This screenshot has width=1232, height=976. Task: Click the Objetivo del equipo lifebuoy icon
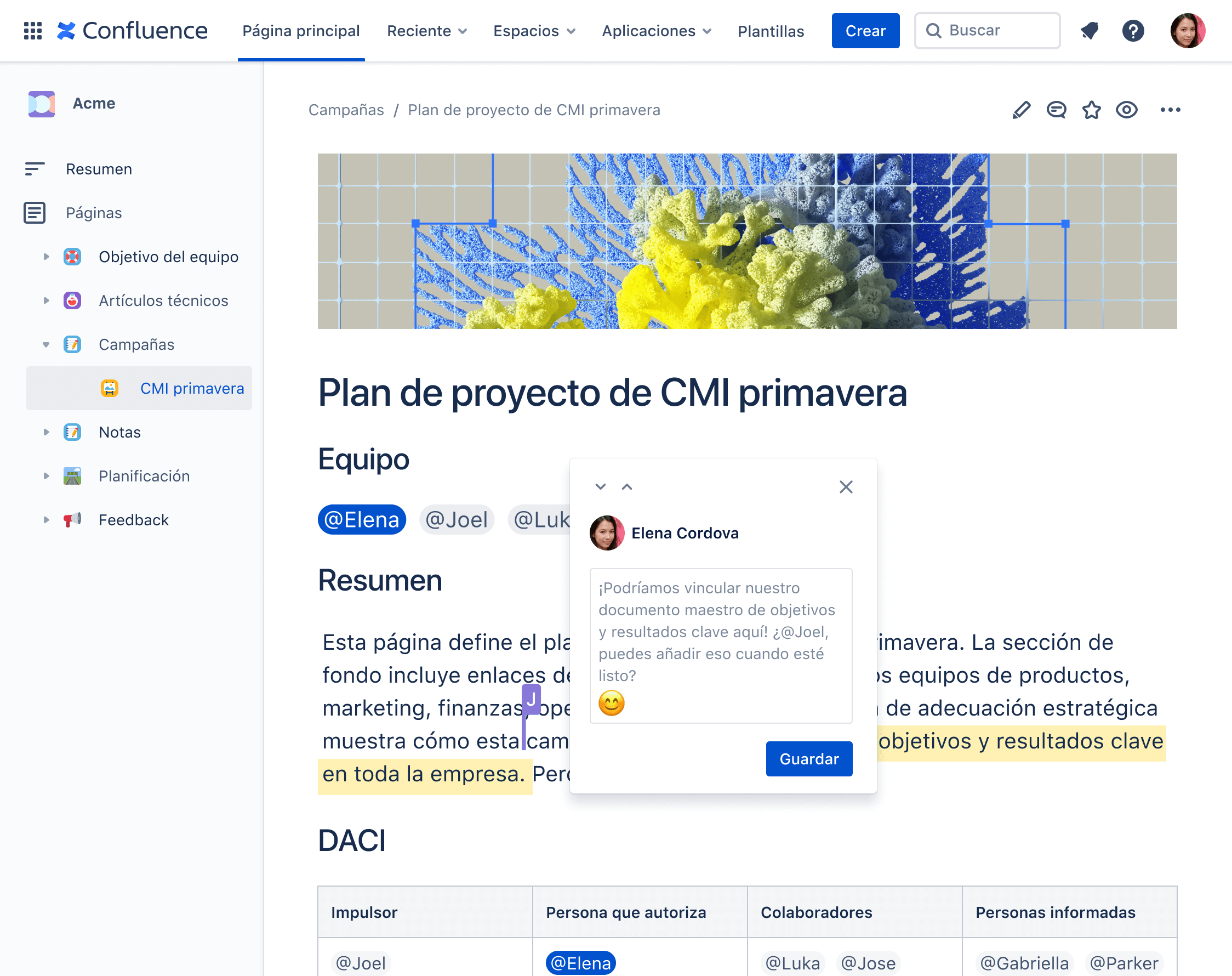click(72, 257)
